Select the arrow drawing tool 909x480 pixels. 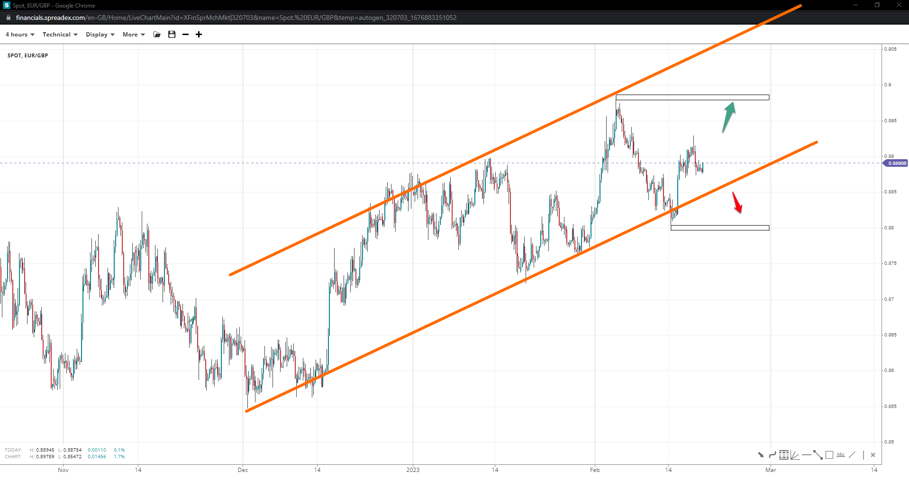tap(761, 455)
